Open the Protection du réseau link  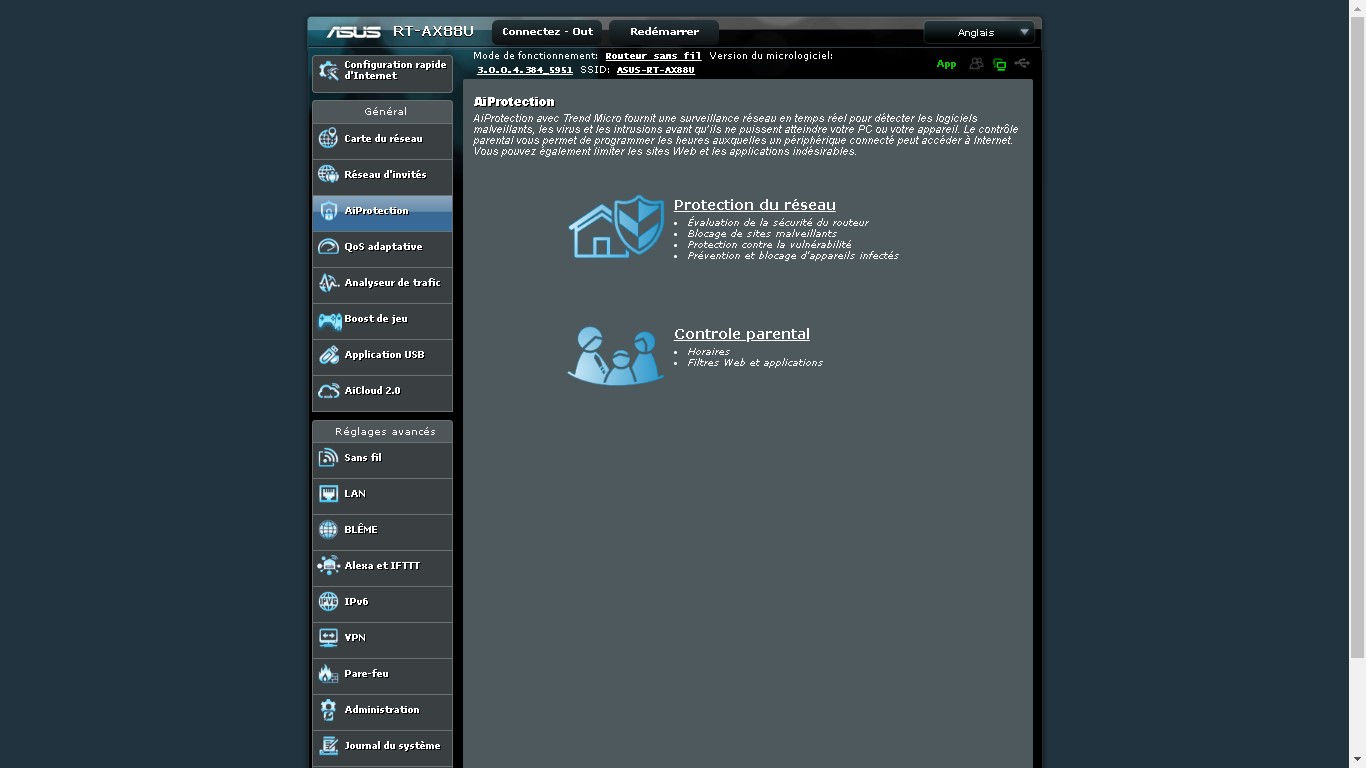click(754, 205)
